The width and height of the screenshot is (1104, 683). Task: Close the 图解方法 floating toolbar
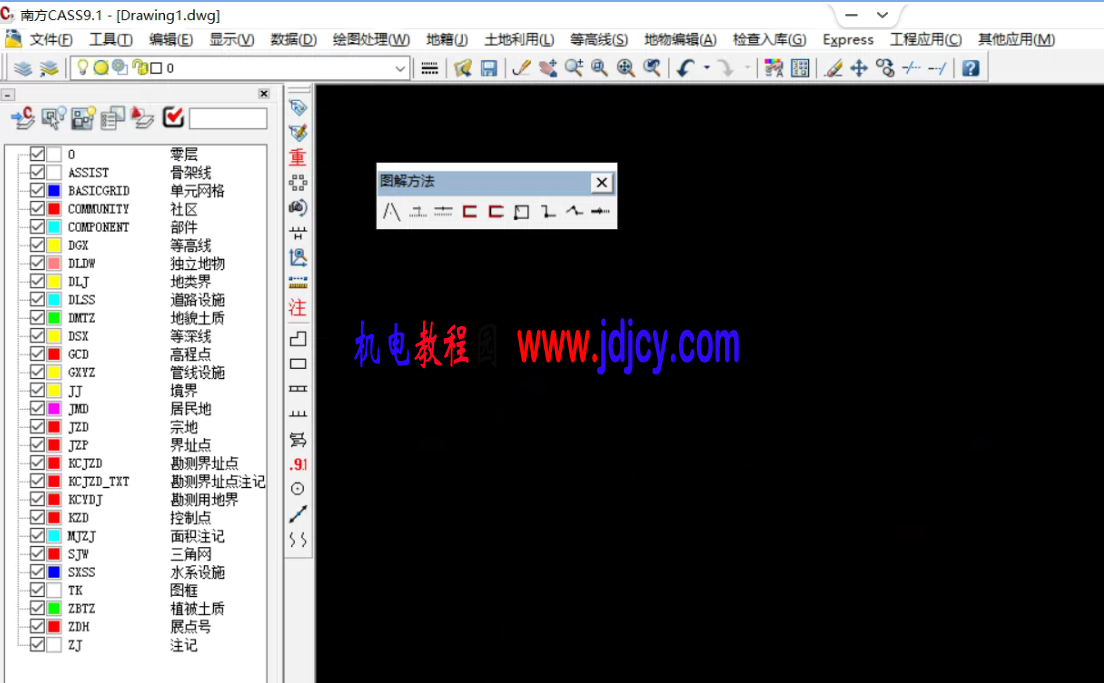point(601,183)
